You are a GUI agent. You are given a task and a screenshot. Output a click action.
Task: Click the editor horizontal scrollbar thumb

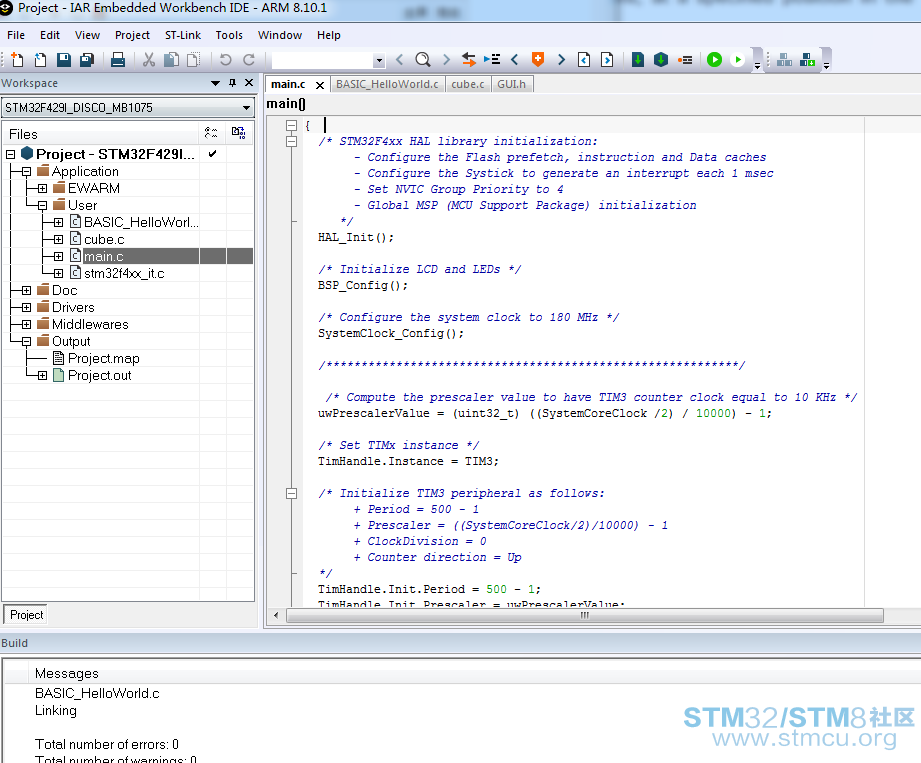point(584,616)
